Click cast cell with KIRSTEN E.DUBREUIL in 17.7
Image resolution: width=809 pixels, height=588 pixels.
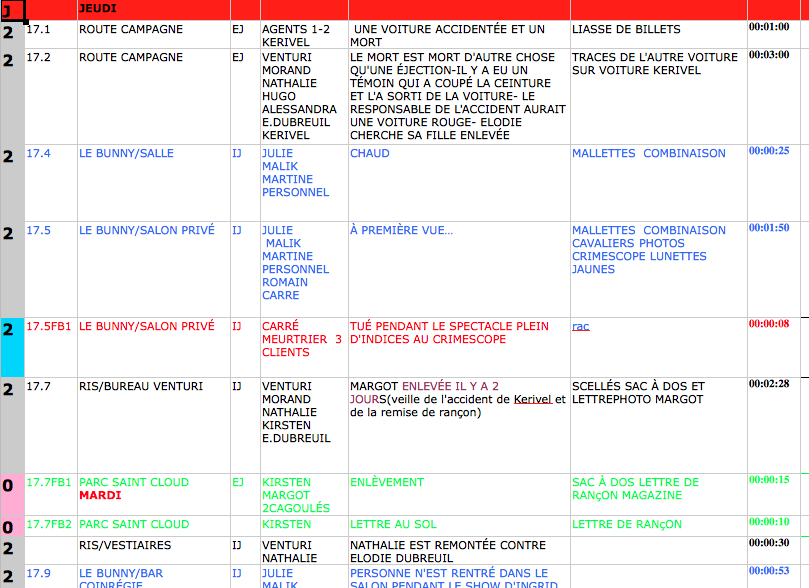click(x=304, y=425)
